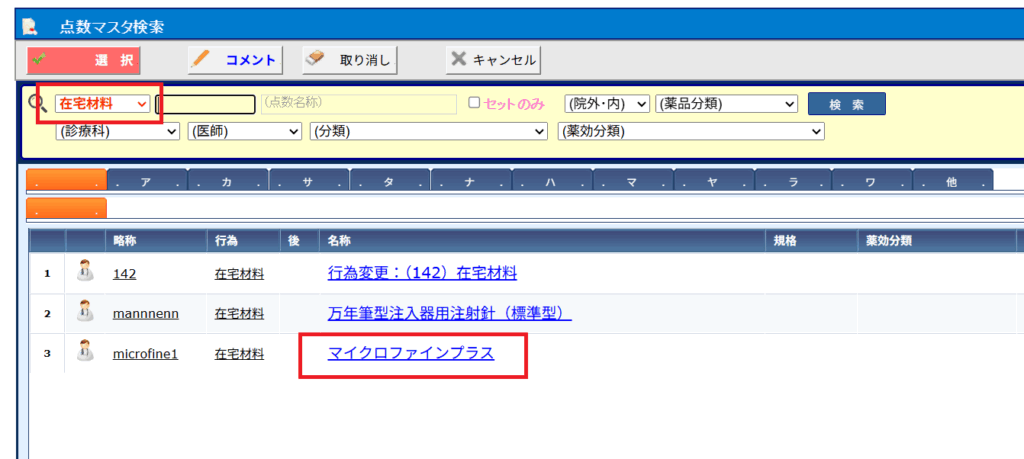This screenshot has height=459, width=1024.
Task: Click the search keyword input field
Action: (x=206, y=104)
